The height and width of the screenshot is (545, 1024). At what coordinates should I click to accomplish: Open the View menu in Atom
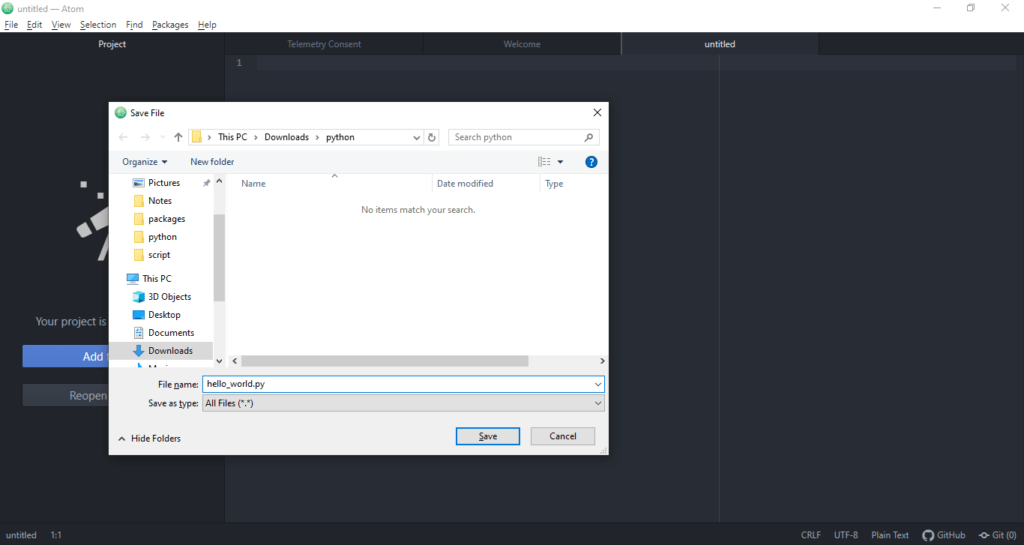pos(61,25)
